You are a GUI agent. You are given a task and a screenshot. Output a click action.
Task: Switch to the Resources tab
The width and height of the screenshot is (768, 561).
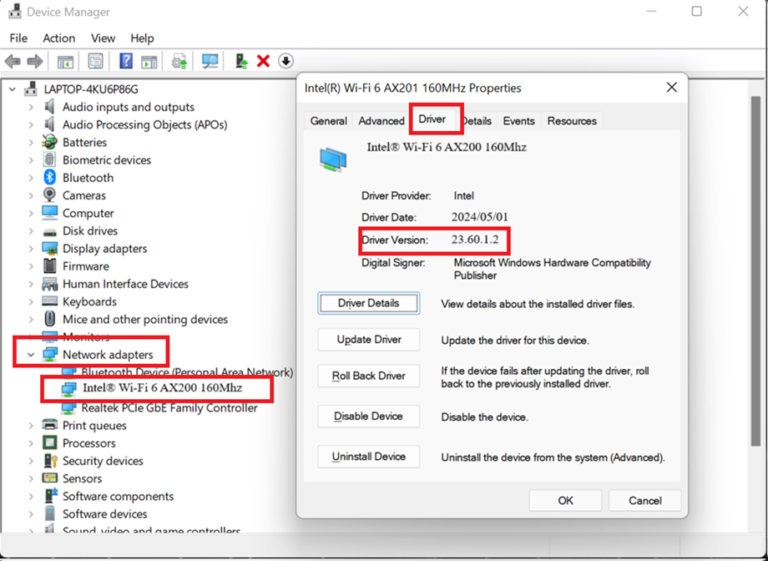[x=572, y=121]
